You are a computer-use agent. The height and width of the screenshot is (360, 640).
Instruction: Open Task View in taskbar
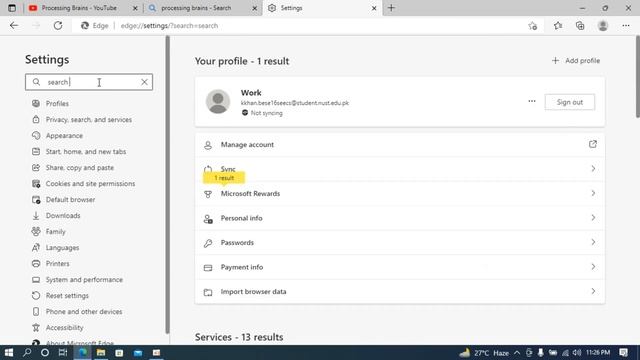click(63, 353)
